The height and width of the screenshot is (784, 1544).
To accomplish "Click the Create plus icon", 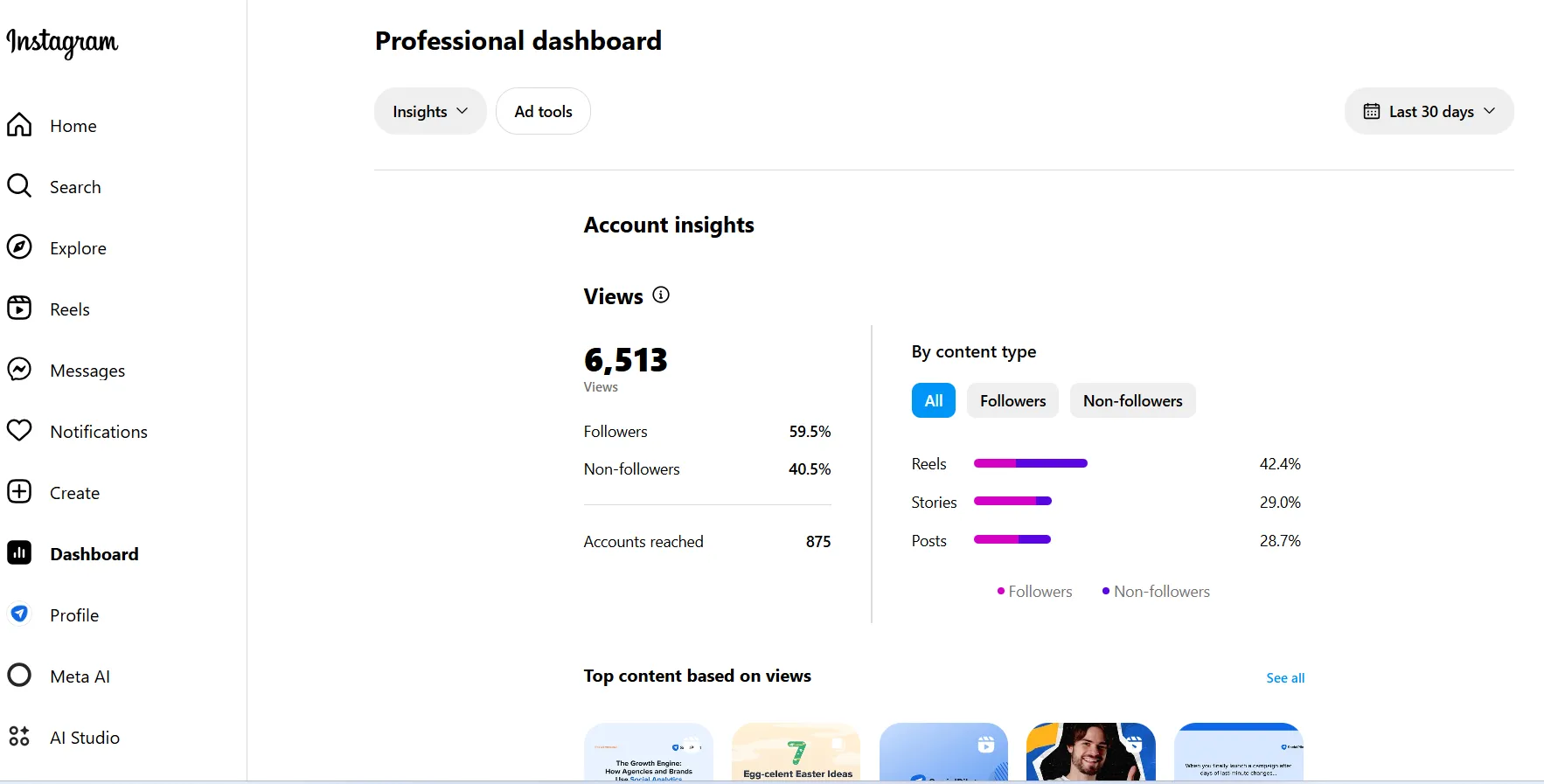I will coord(19,492).
